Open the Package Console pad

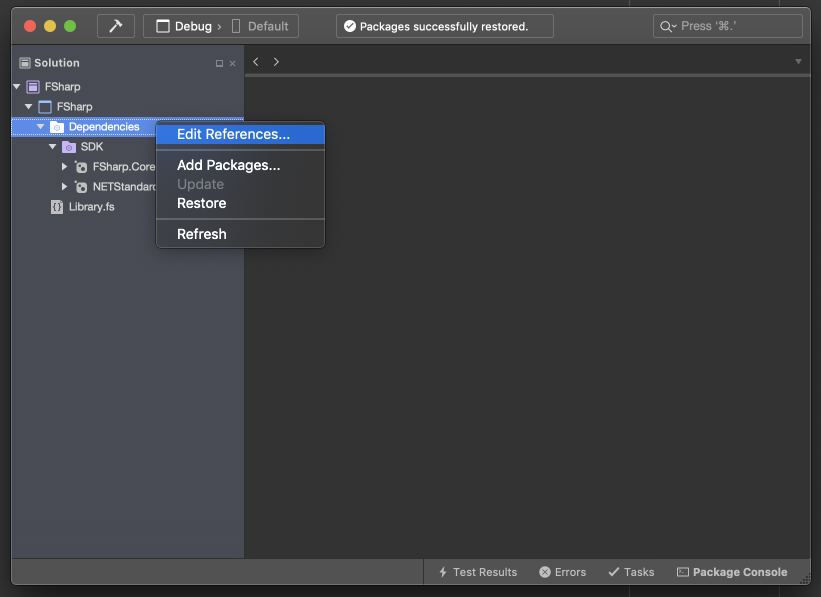(732, 572)
